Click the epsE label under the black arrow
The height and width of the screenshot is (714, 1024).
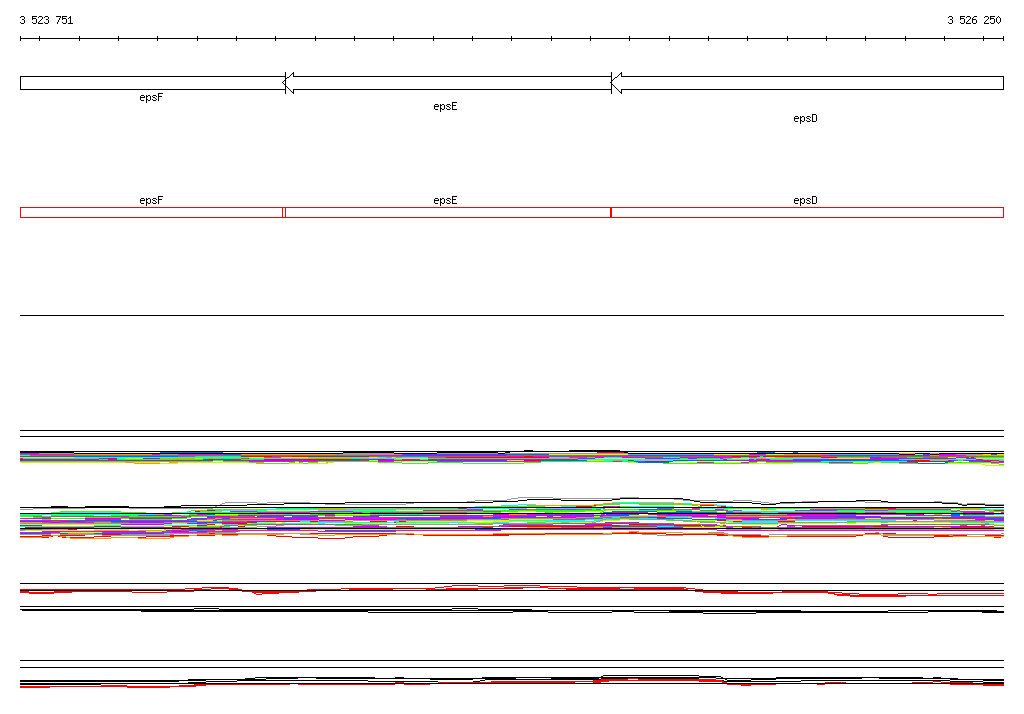pyautogui.click(x=445, y=106)
